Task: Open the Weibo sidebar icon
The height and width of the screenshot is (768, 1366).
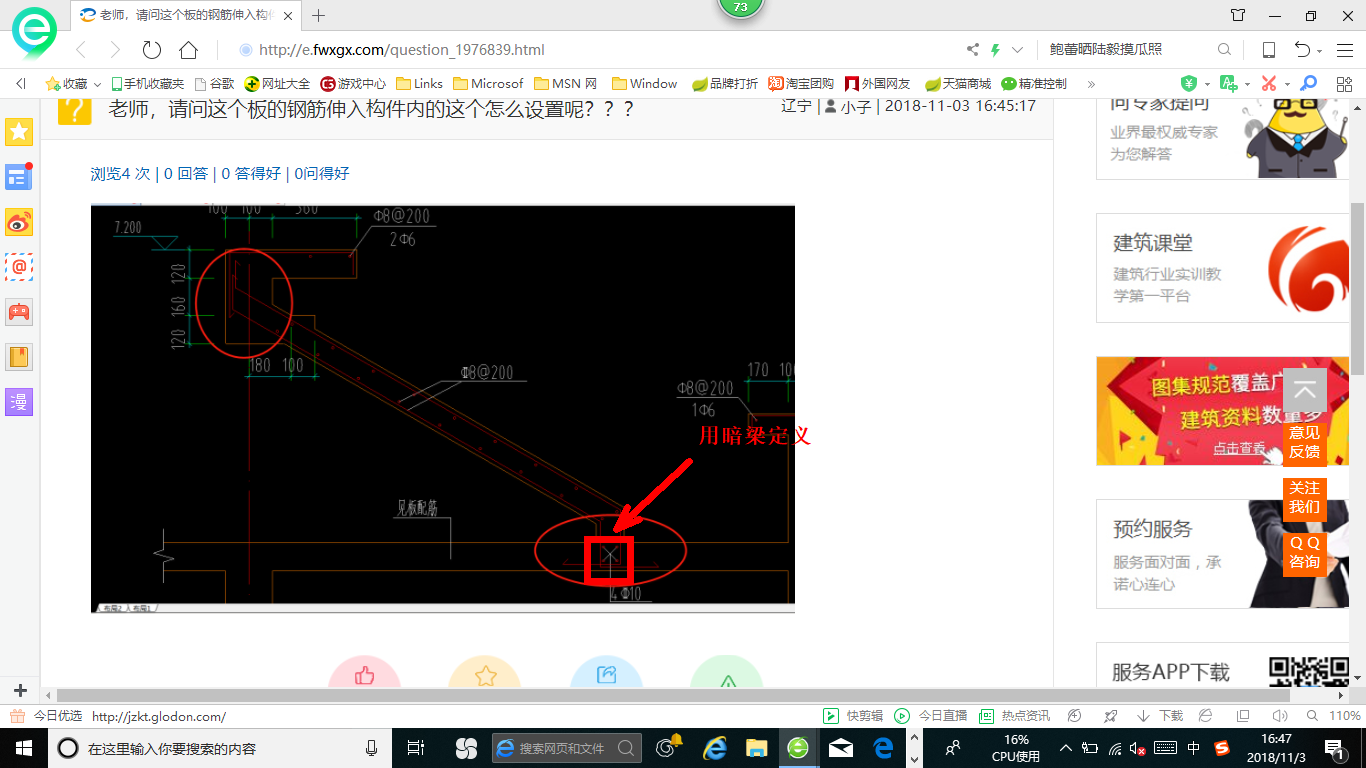Action: pos(19,222)
